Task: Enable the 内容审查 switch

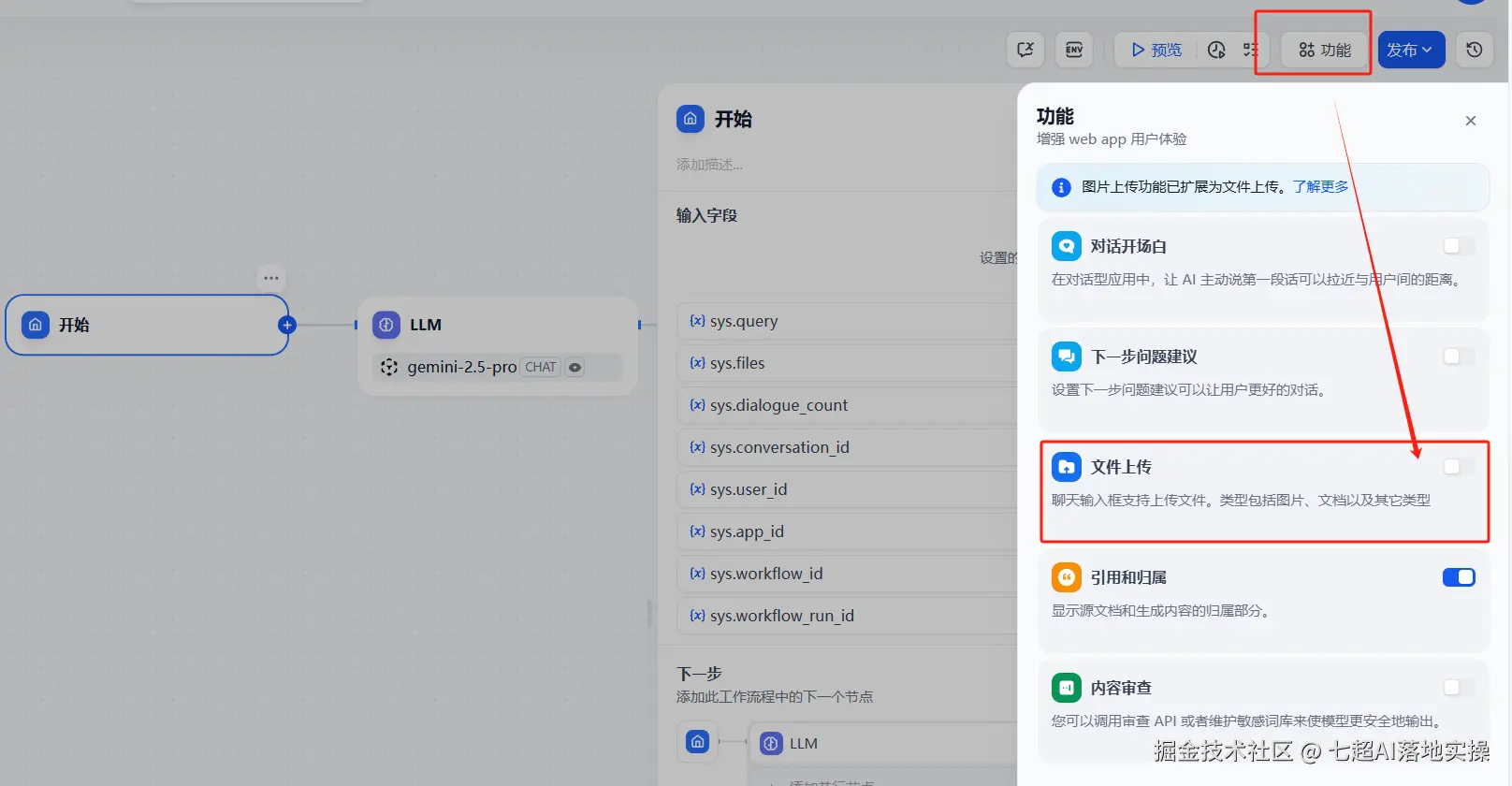Action: 1459,688
